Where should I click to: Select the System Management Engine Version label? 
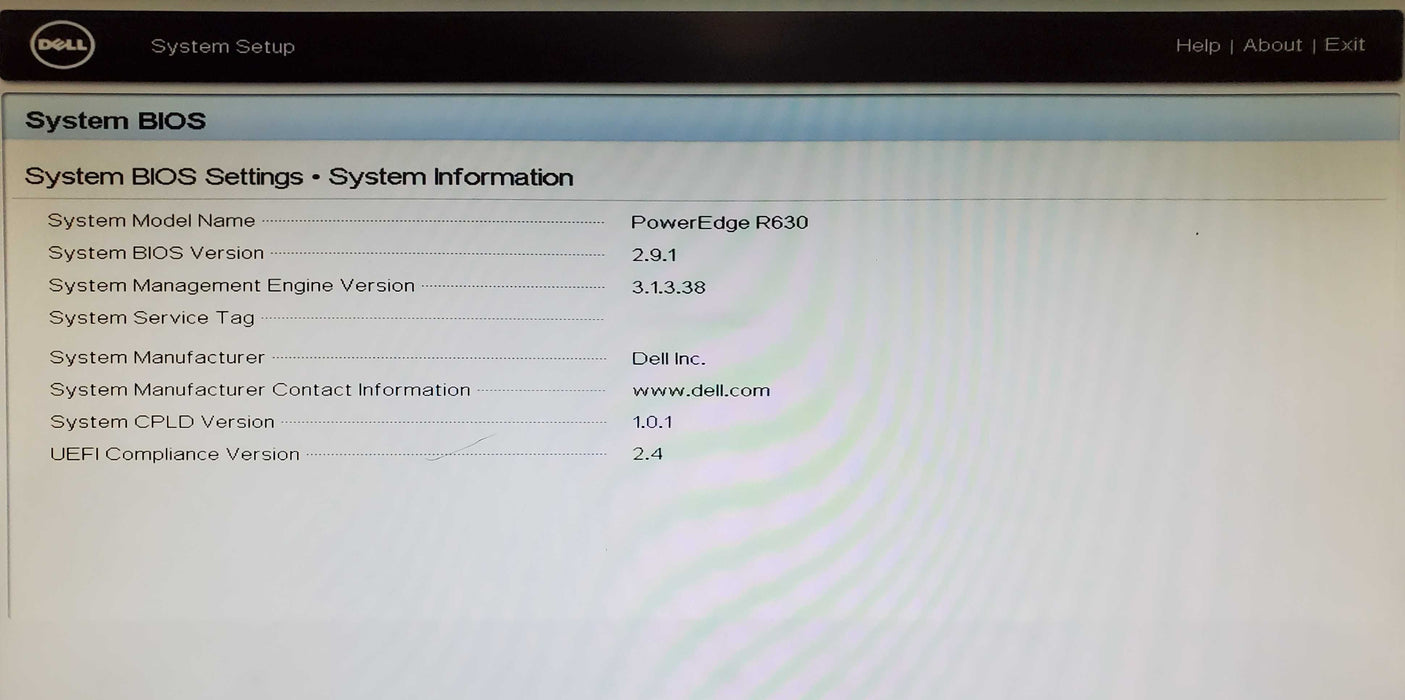232,286
